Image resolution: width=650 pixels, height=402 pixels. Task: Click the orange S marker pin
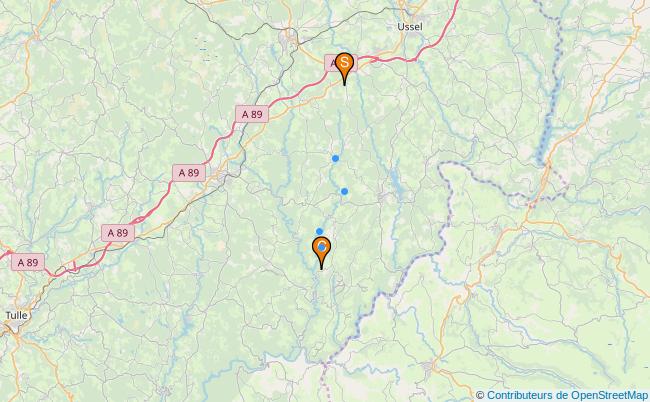[344, 66]
